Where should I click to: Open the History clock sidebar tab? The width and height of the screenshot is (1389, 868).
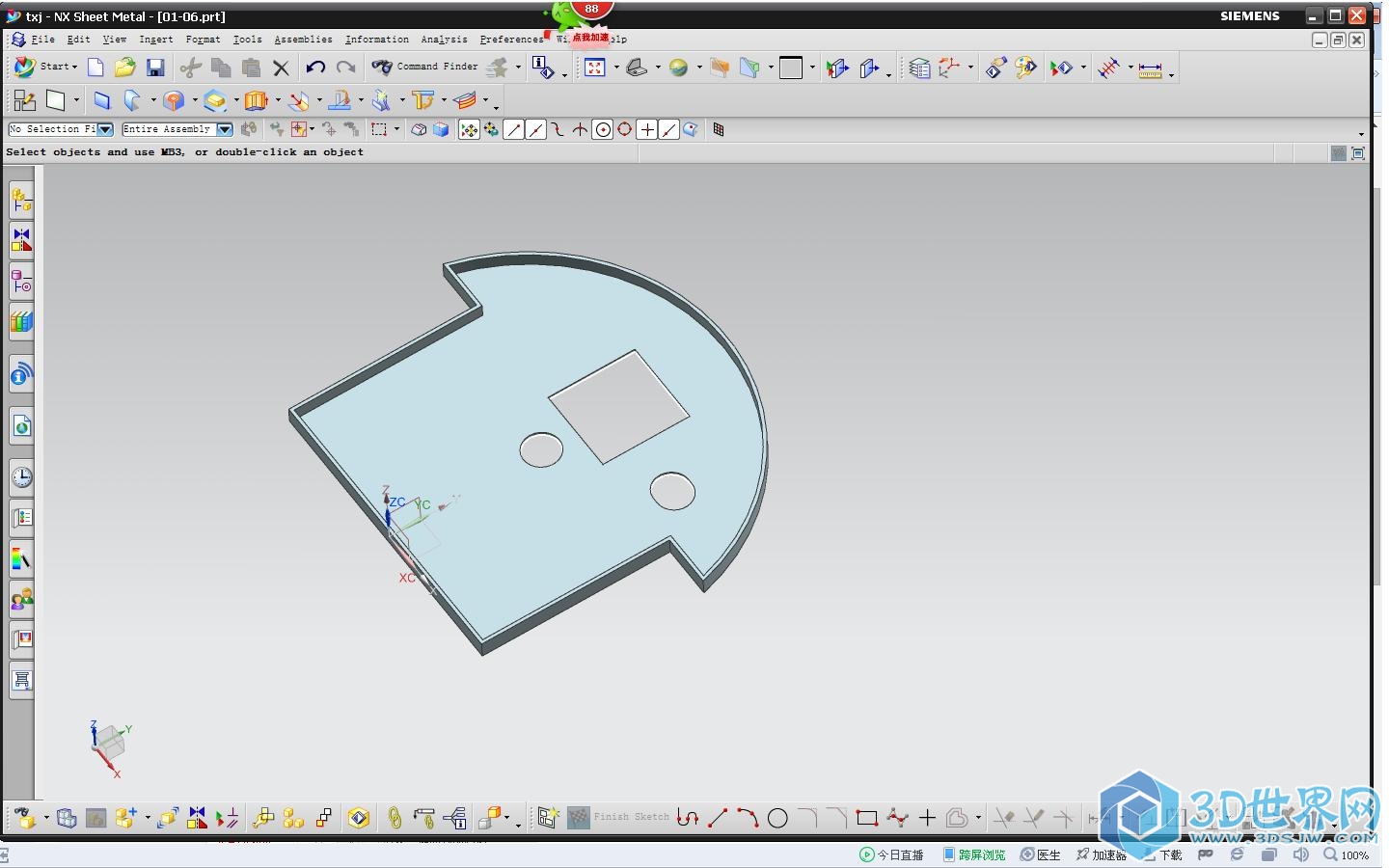pos(21,477)
